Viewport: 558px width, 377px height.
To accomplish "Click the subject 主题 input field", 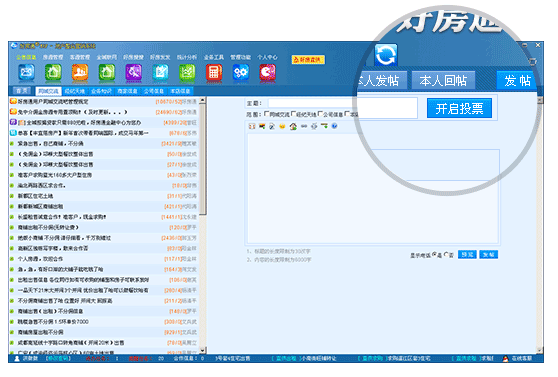I will (343, 103).
